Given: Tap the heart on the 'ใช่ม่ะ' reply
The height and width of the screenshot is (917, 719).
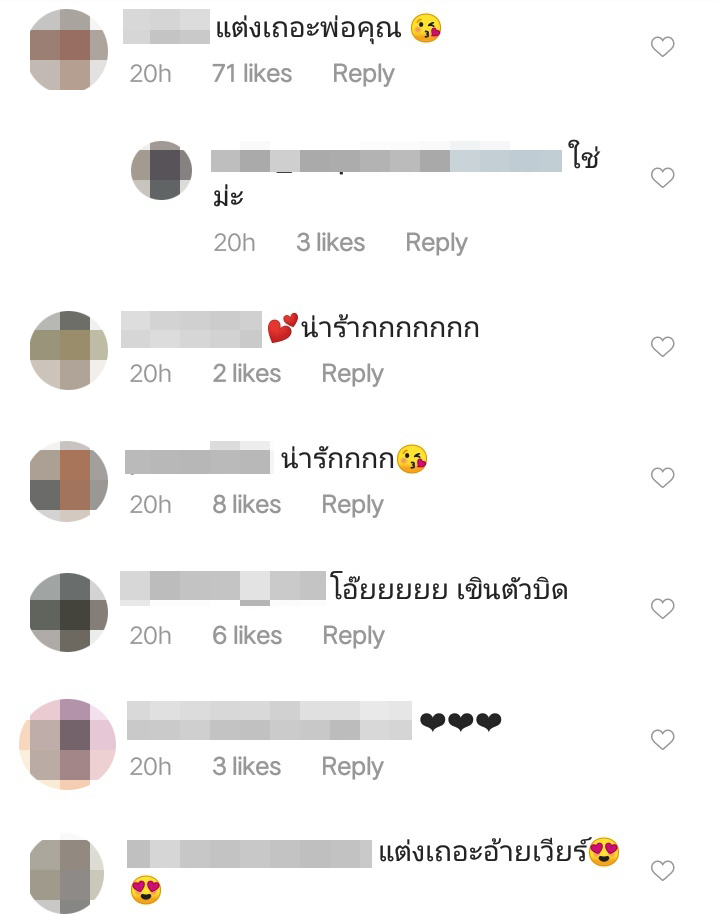Looking at the screenshot, I should tap(662, 178).
